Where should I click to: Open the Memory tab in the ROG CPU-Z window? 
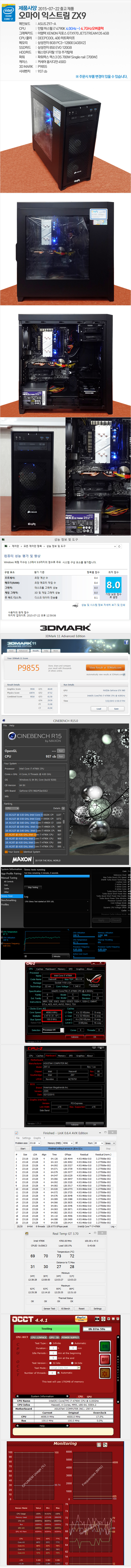[62, 969]
